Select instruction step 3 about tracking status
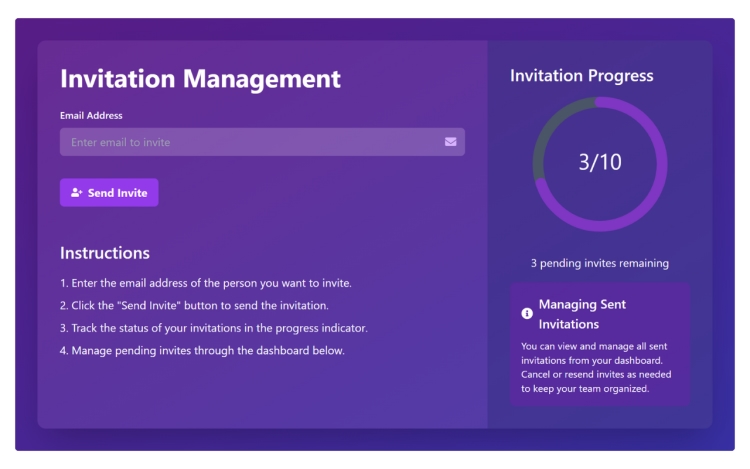The height and width of the screenshot is (469, 750). coord(214,328)
